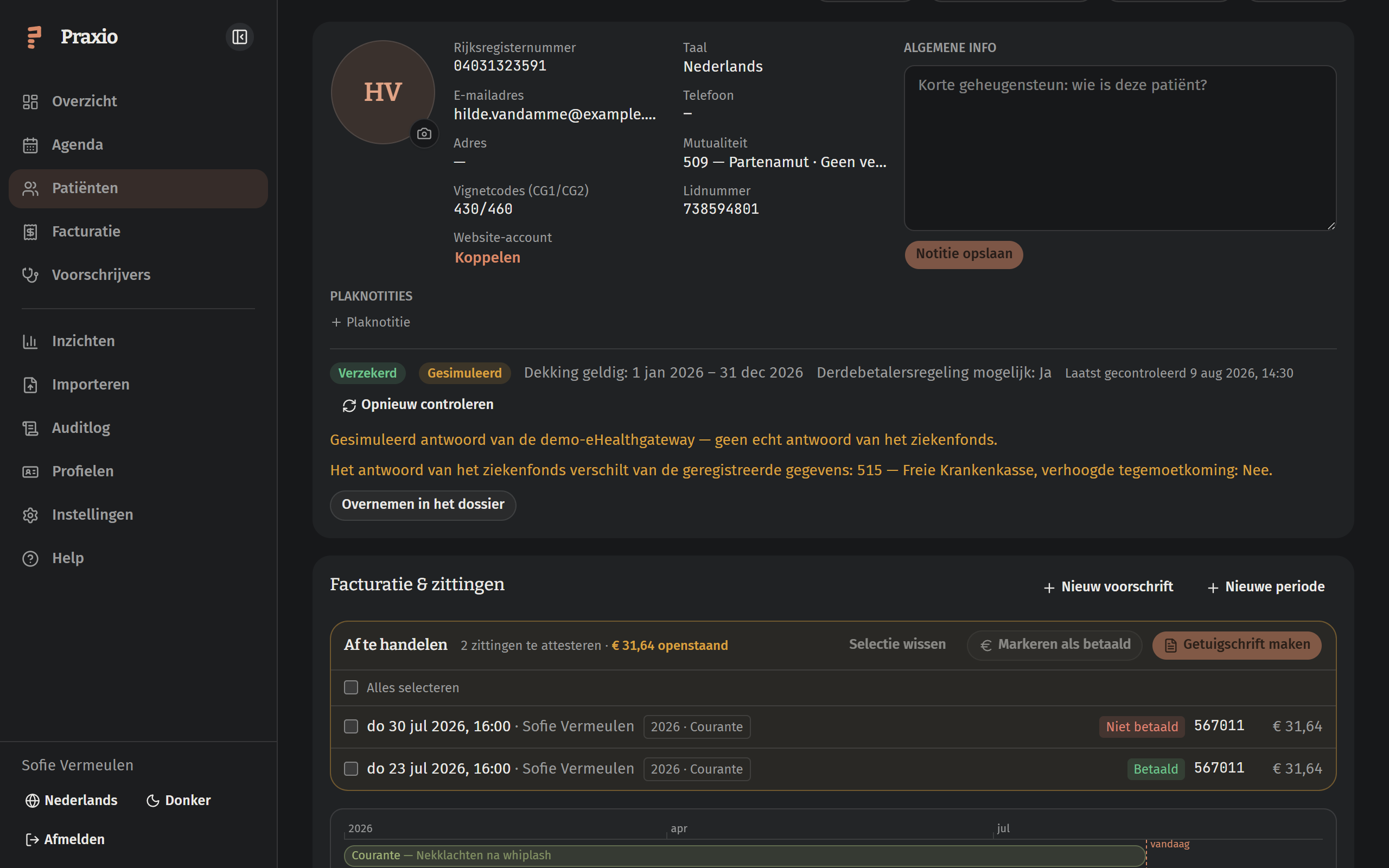Click the moon theme icon
This screenshot has height=868, width=1389.
coord(152,800)
